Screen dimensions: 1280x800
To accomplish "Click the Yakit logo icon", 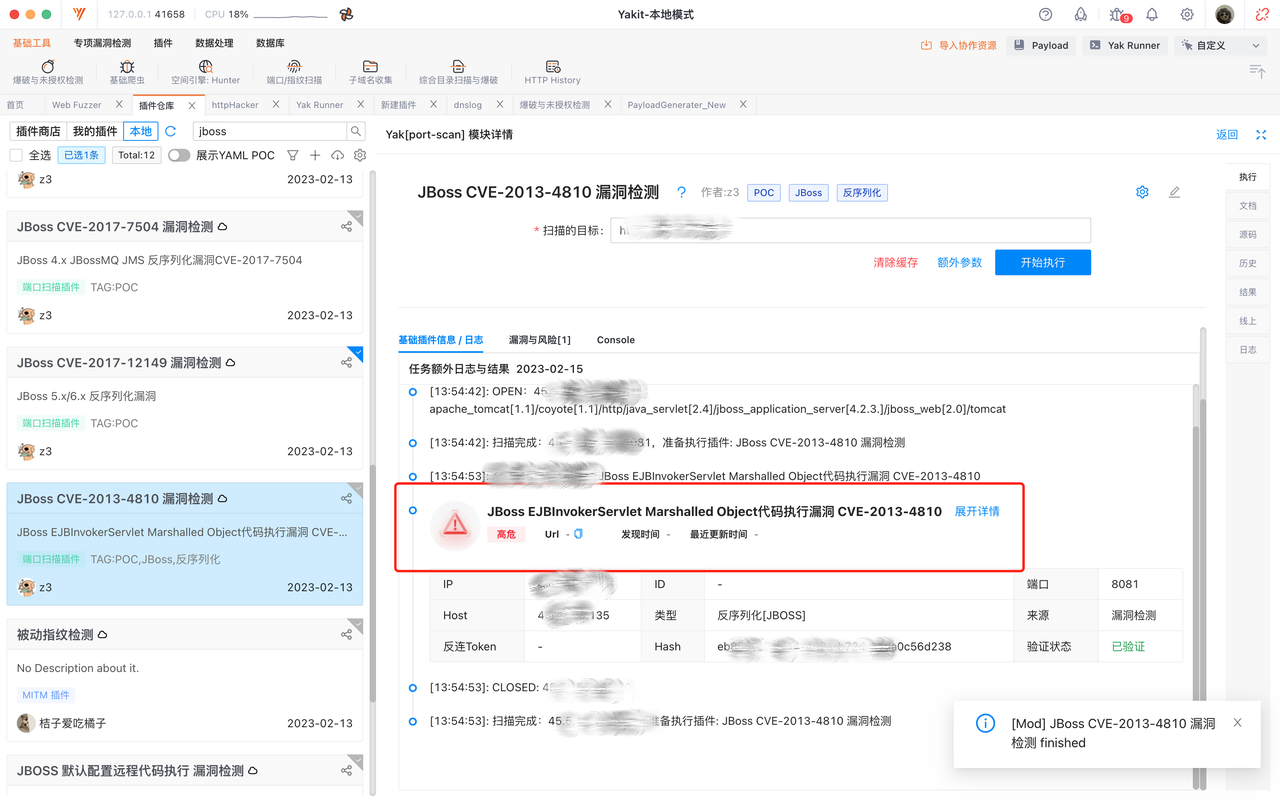I will (80, 15).
